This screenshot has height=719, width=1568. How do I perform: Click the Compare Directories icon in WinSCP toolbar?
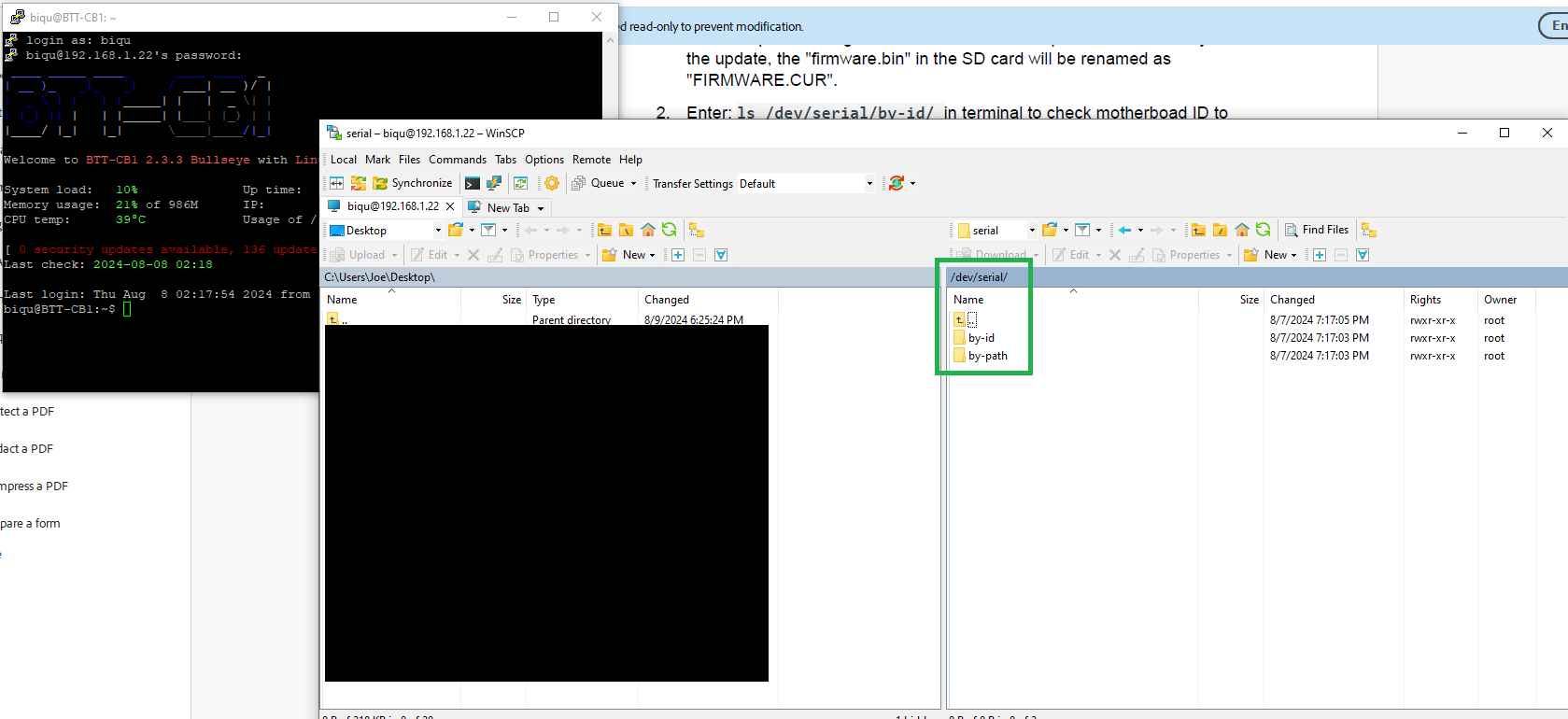pos(337,183)
